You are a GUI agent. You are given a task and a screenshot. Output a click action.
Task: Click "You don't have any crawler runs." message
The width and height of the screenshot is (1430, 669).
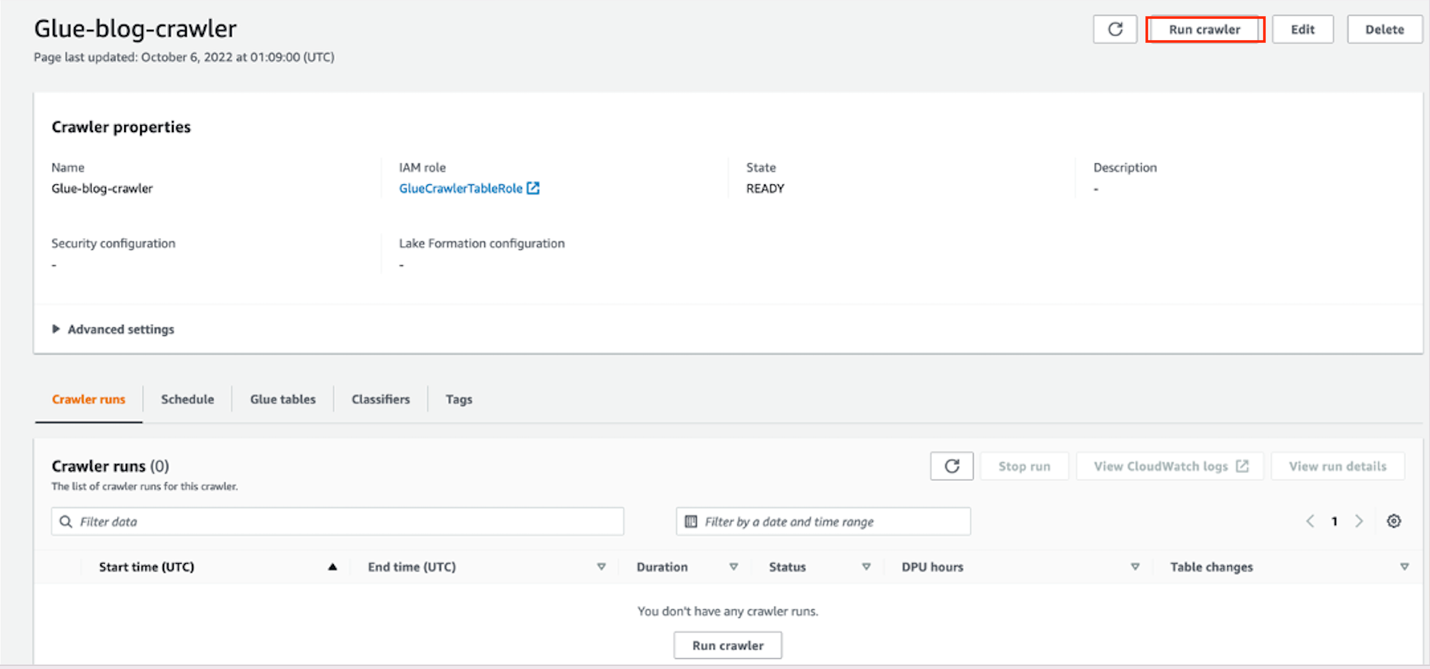pos(728,611)
